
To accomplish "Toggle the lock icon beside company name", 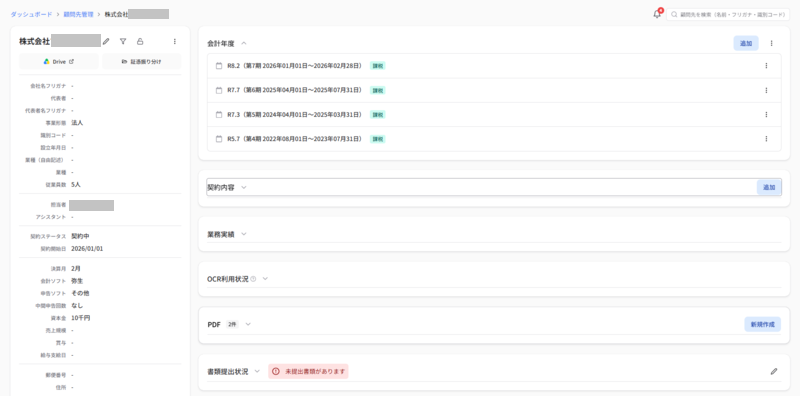I will tap(140, 41).
